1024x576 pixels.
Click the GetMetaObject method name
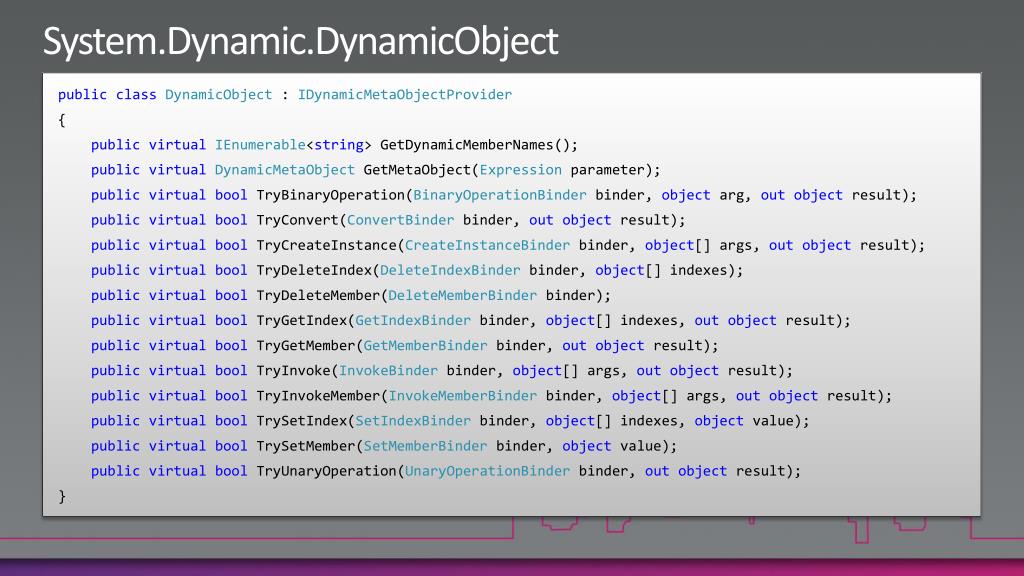417,170
